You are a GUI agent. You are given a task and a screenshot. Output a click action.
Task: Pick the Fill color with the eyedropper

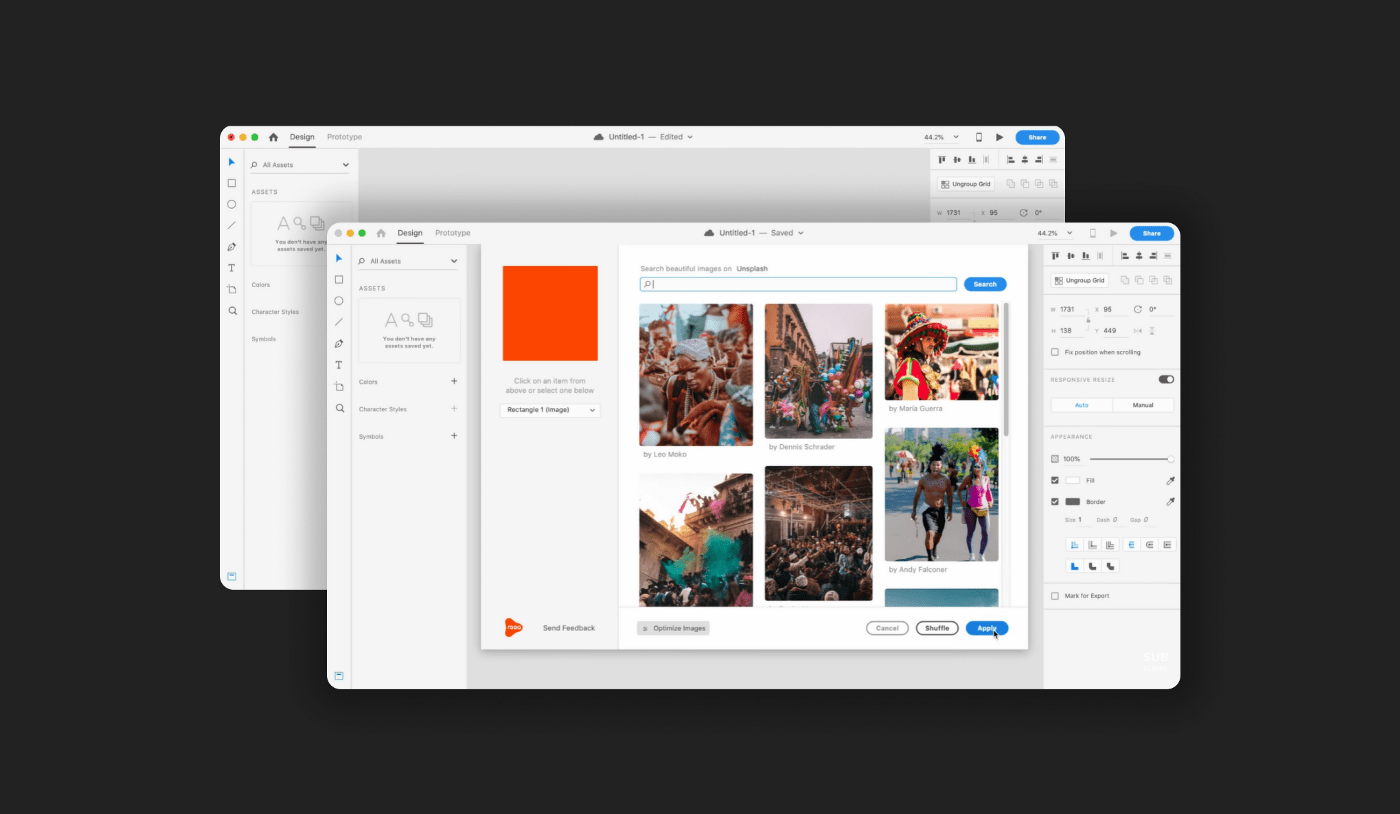click(1168, 480)
